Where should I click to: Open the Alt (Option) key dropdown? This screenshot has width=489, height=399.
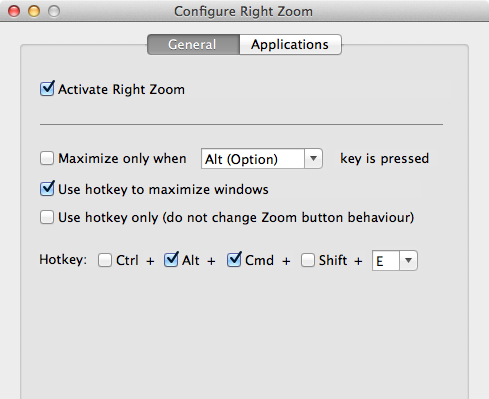[262, 159]
